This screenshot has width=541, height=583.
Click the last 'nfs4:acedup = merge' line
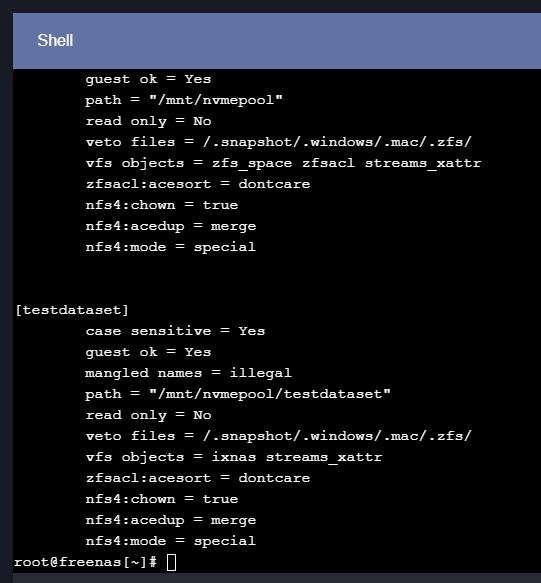[171, 520]
